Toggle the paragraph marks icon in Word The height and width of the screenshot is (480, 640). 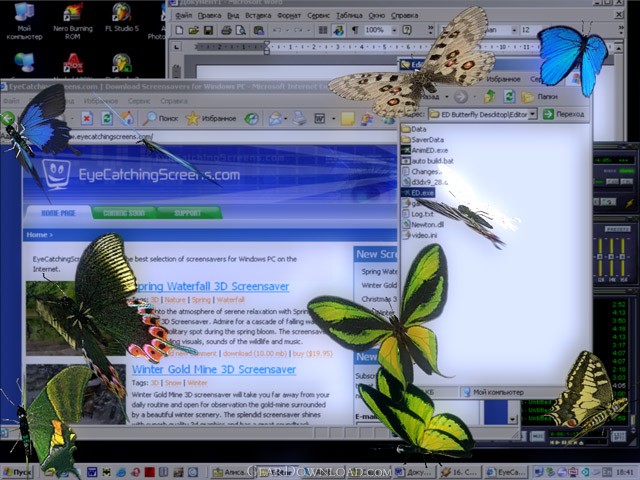point(355,30)
